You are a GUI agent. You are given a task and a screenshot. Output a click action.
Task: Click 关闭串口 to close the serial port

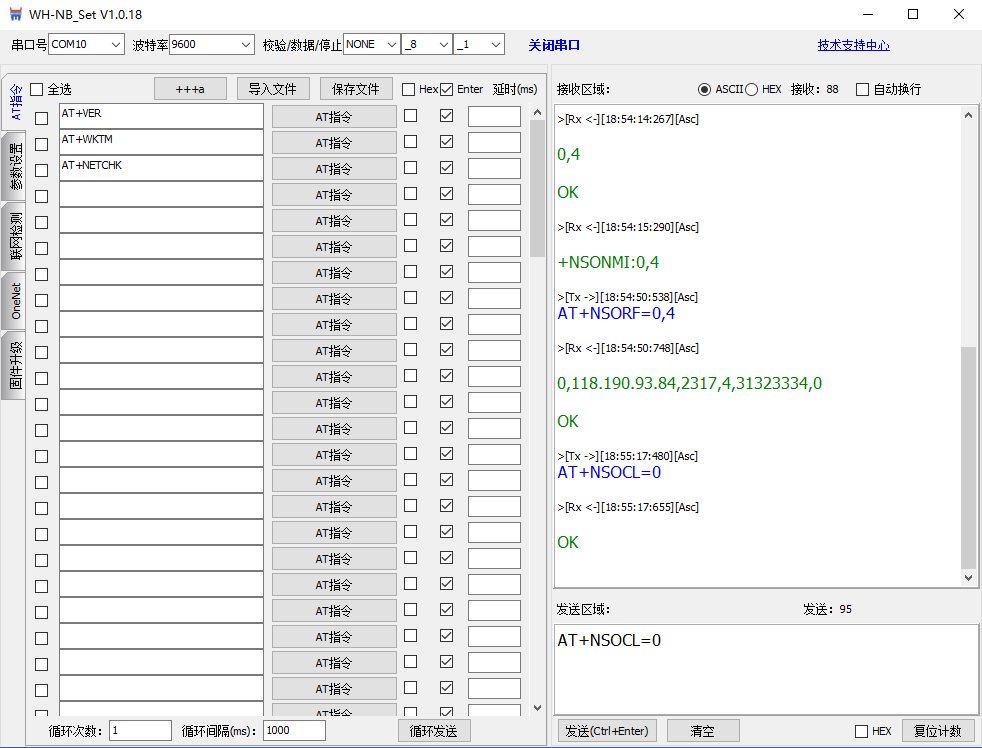pyautogui.click(x=554, y=45)
